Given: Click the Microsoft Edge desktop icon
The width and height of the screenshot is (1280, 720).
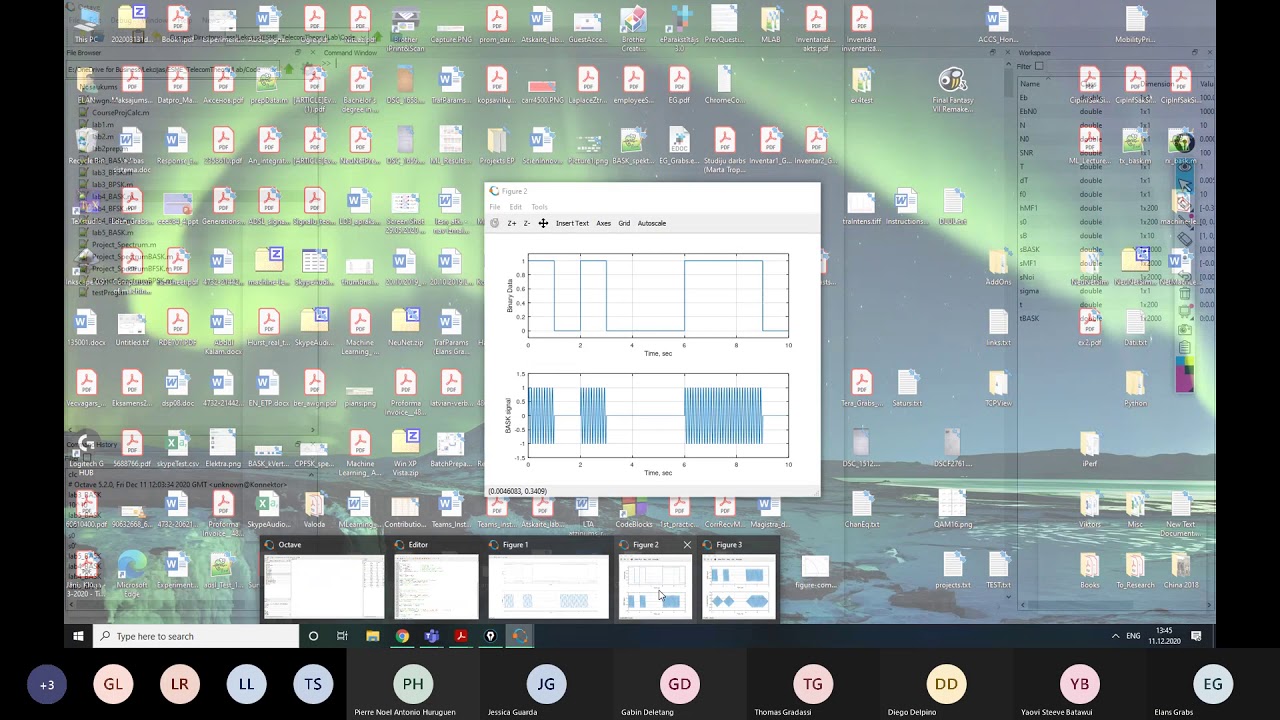Looking at the screenshot, I should click(x=132, y=572).
